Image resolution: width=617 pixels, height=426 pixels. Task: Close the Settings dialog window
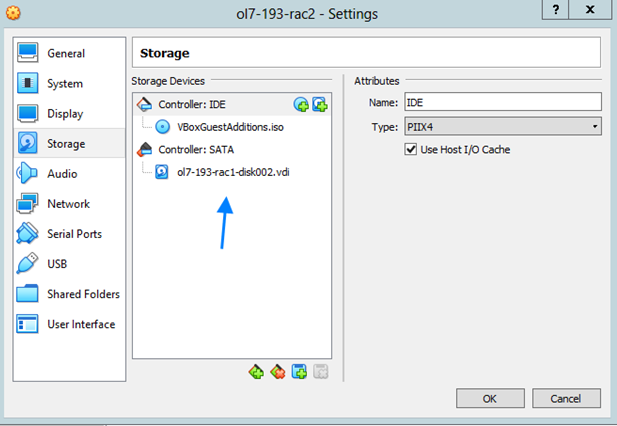click(590, 9)
